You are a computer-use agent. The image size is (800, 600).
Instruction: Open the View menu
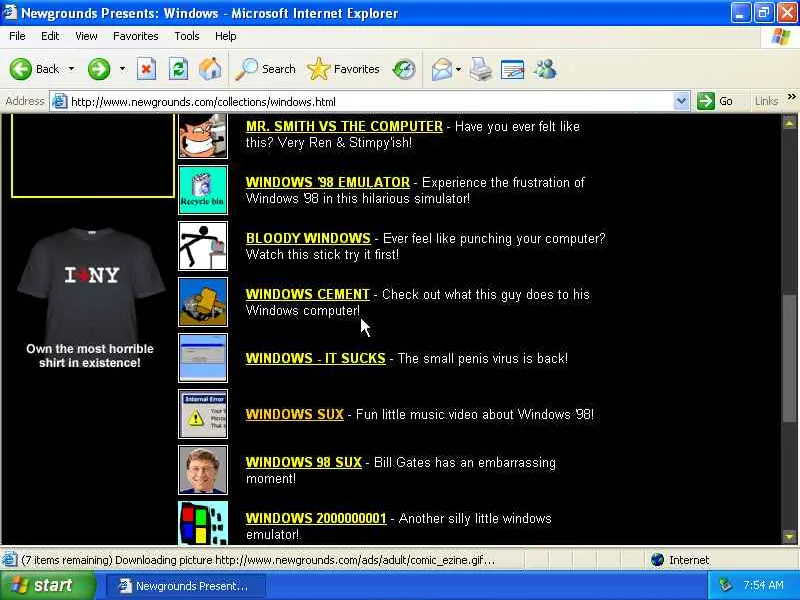click(86, 36)
